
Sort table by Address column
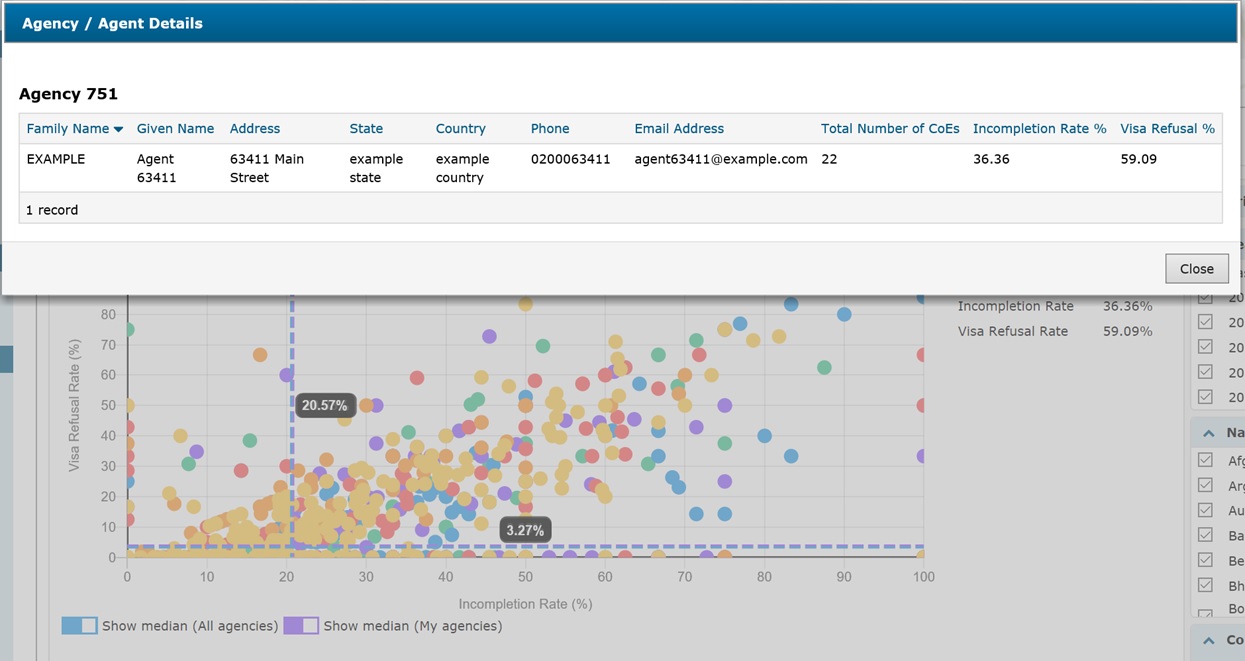(x=255, y=128)
